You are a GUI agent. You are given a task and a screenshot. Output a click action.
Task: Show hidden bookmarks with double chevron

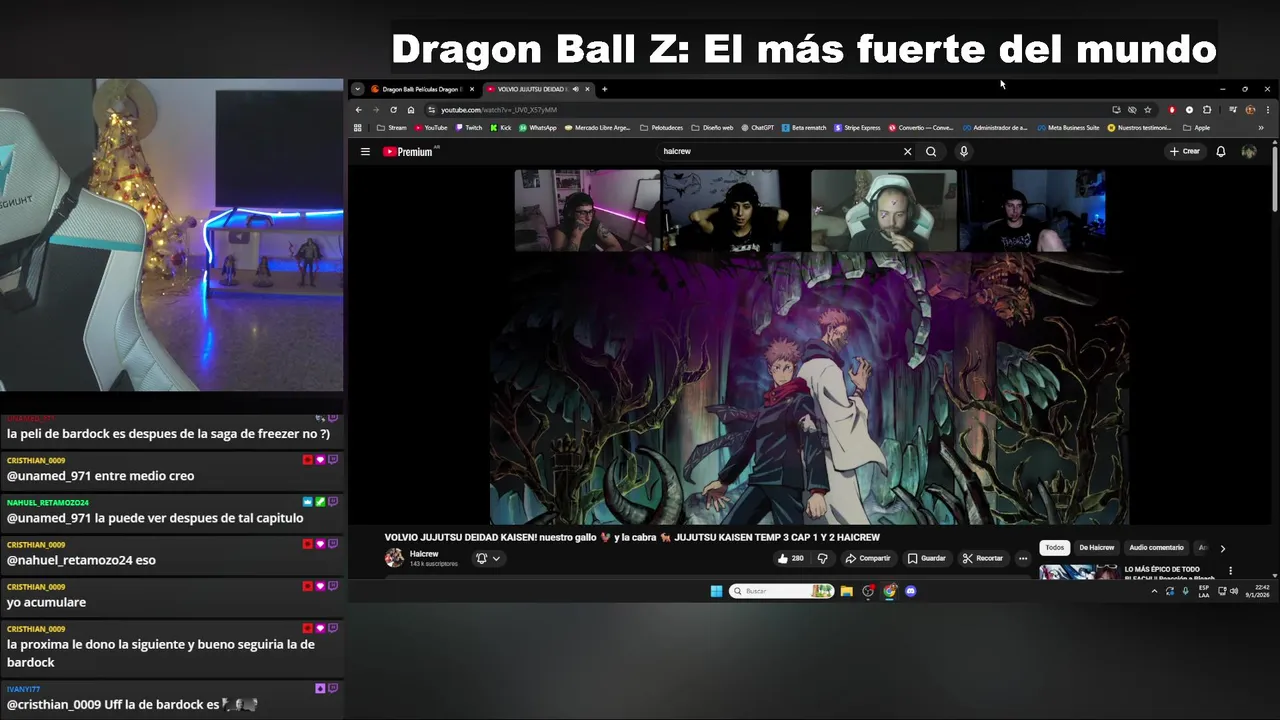[x=1260, y=128]
